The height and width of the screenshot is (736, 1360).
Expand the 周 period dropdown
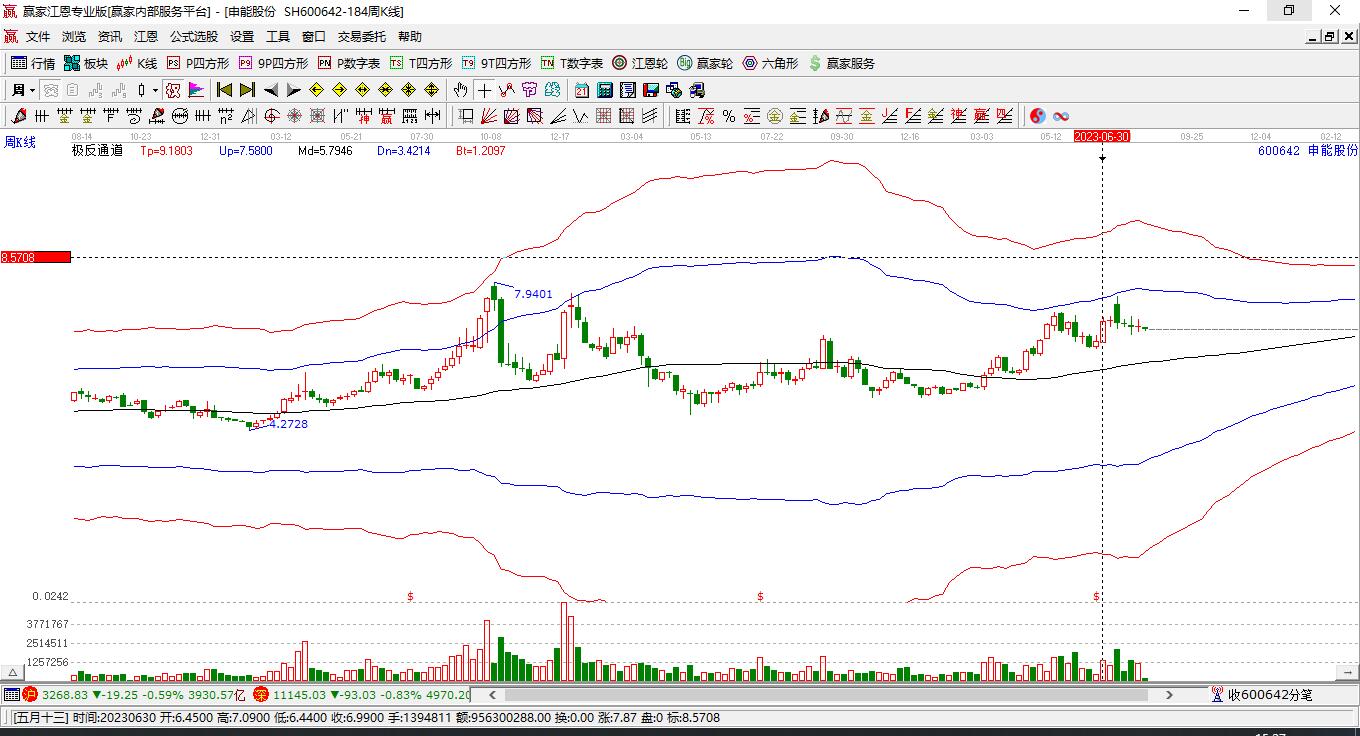(x=22, y=90)
